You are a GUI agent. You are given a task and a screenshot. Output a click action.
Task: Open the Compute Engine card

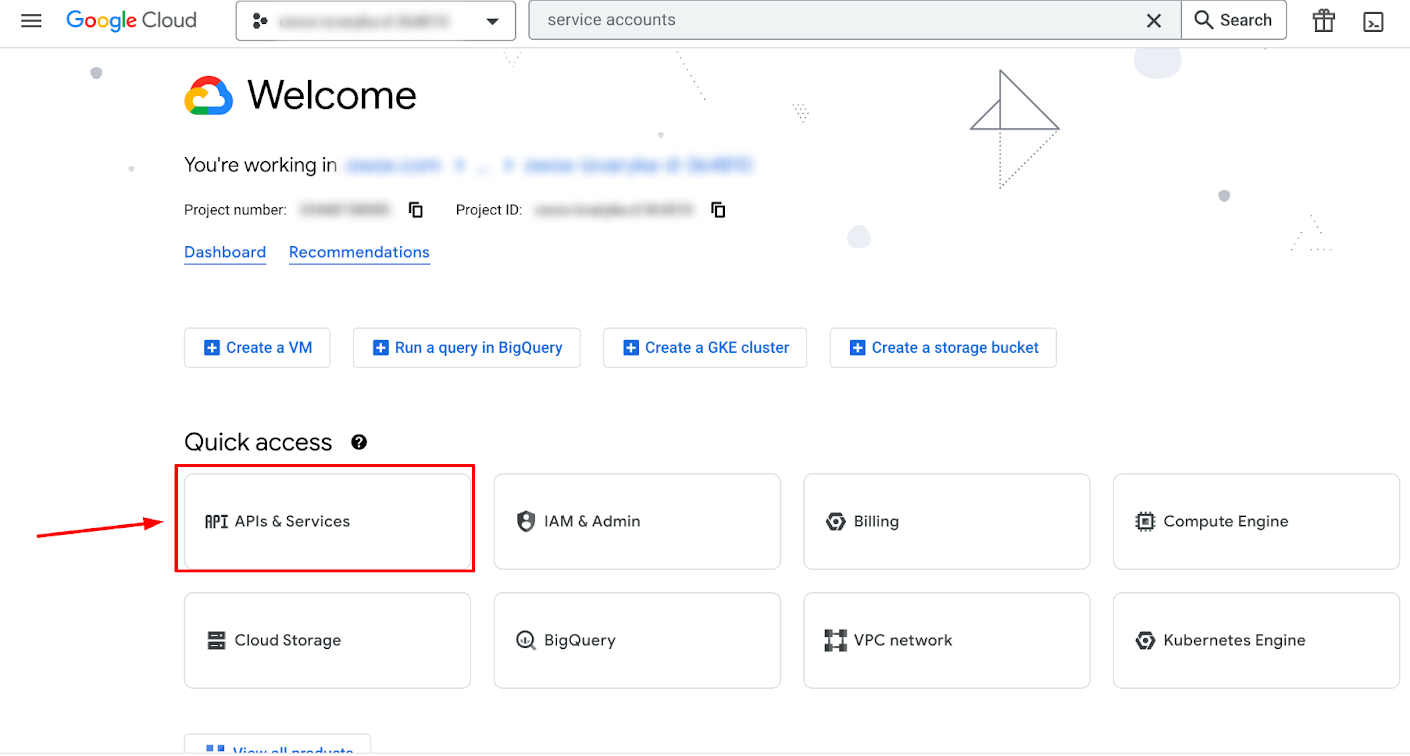click(1256, 521)
